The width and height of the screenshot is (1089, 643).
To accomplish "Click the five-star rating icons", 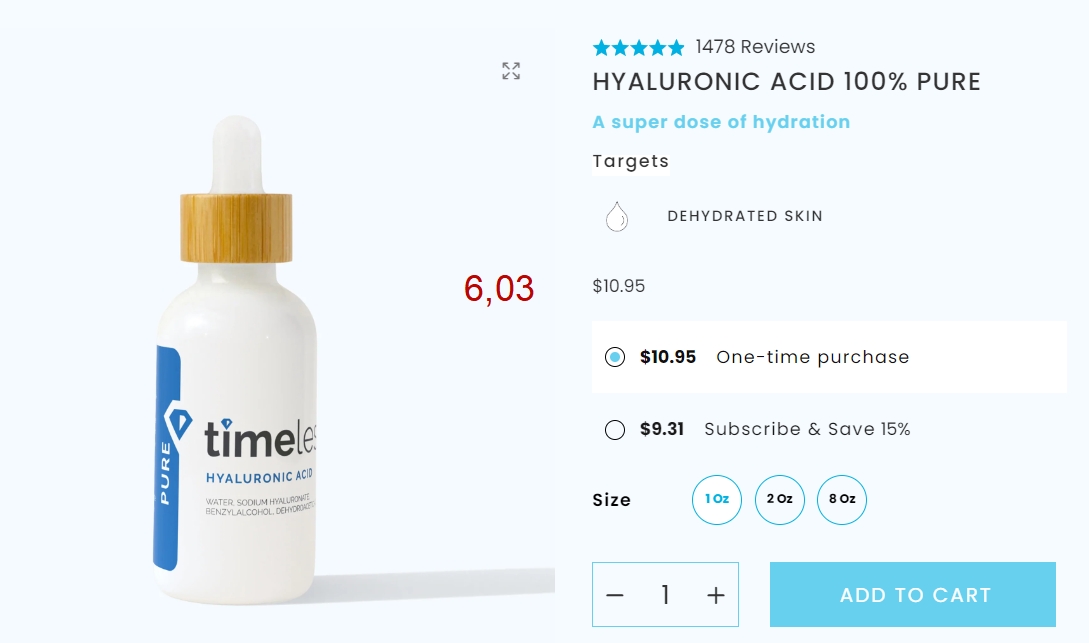I will [x=638, y=47].
